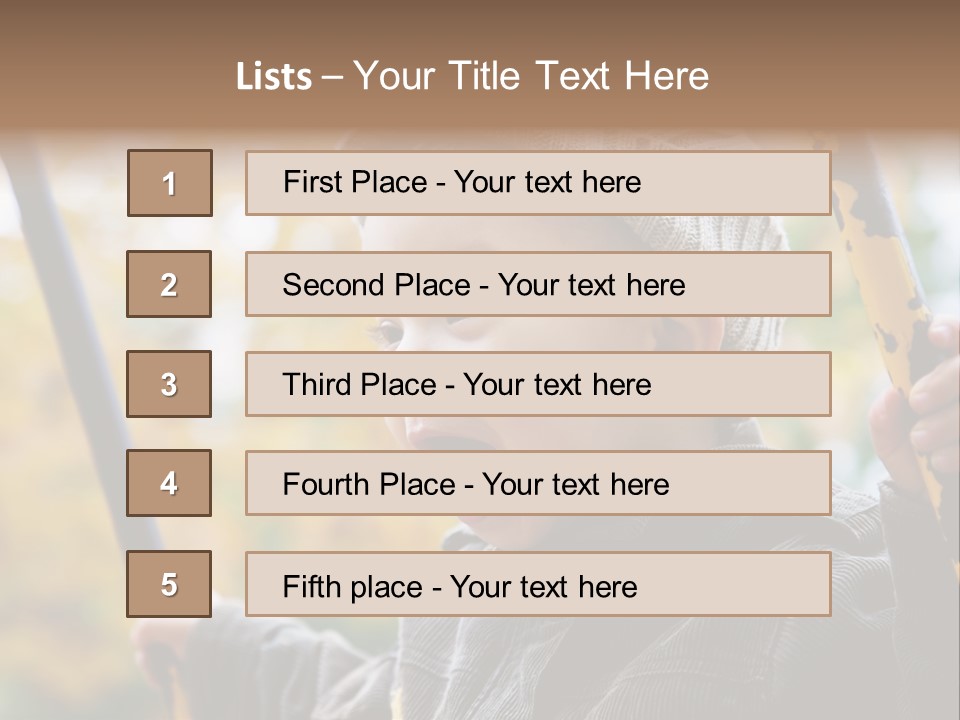Select the number 2 box
This screenshot has width=960, height=720.
tap(169, 284)
